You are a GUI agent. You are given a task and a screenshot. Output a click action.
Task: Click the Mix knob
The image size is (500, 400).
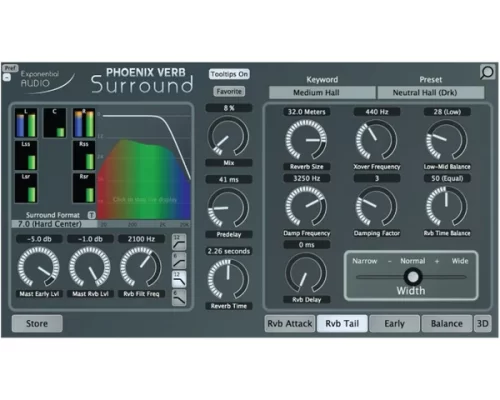click(228, 136)
